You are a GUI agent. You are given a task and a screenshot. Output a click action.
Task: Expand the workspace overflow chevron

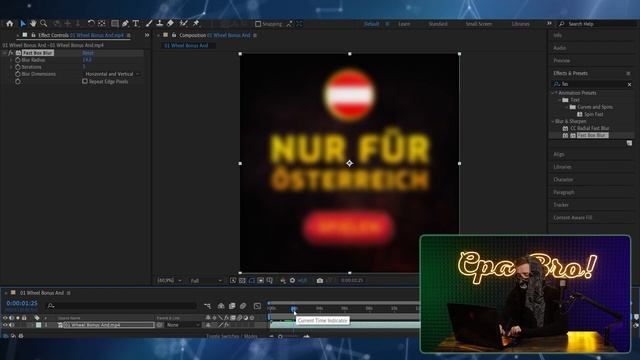point(549,24)
